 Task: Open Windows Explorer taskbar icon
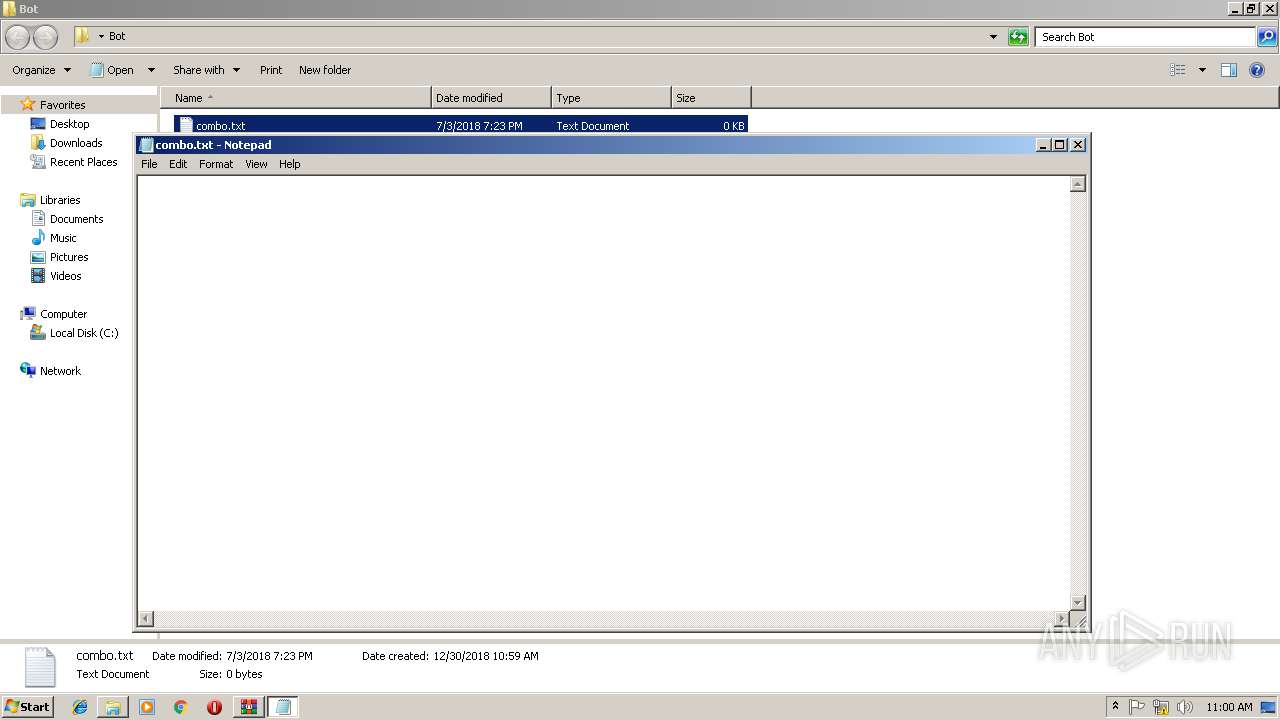click(113, 707)
